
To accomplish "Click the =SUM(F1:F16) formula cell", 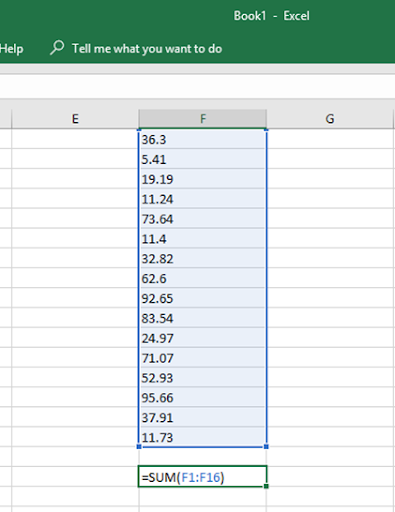I will [203, 477].
